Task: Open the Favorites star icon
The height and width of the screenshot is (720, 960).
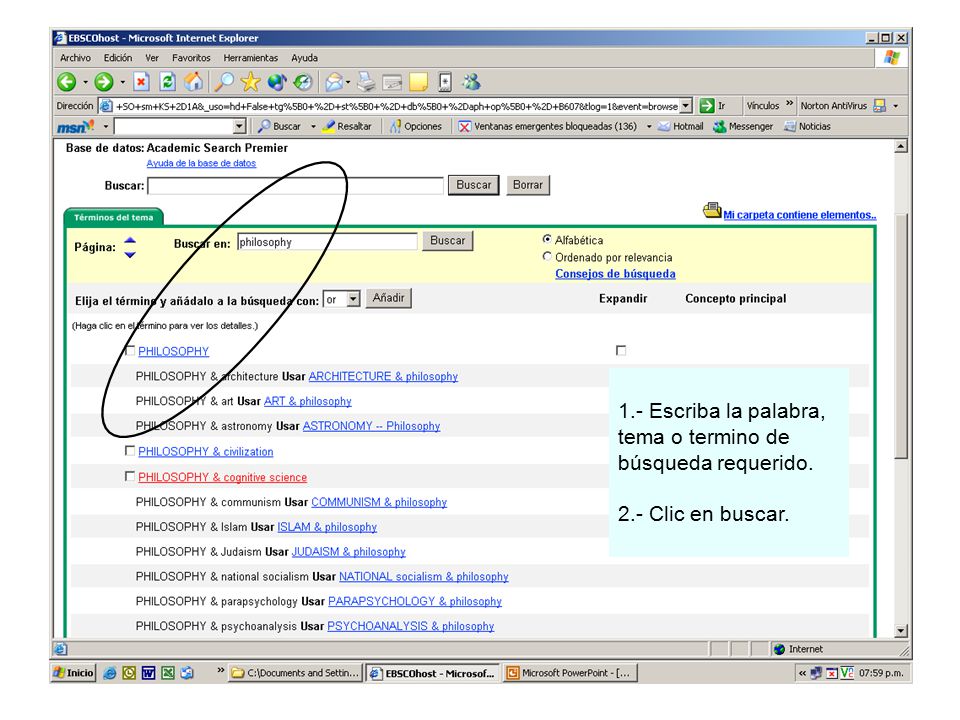Action: tap(250, 81)
